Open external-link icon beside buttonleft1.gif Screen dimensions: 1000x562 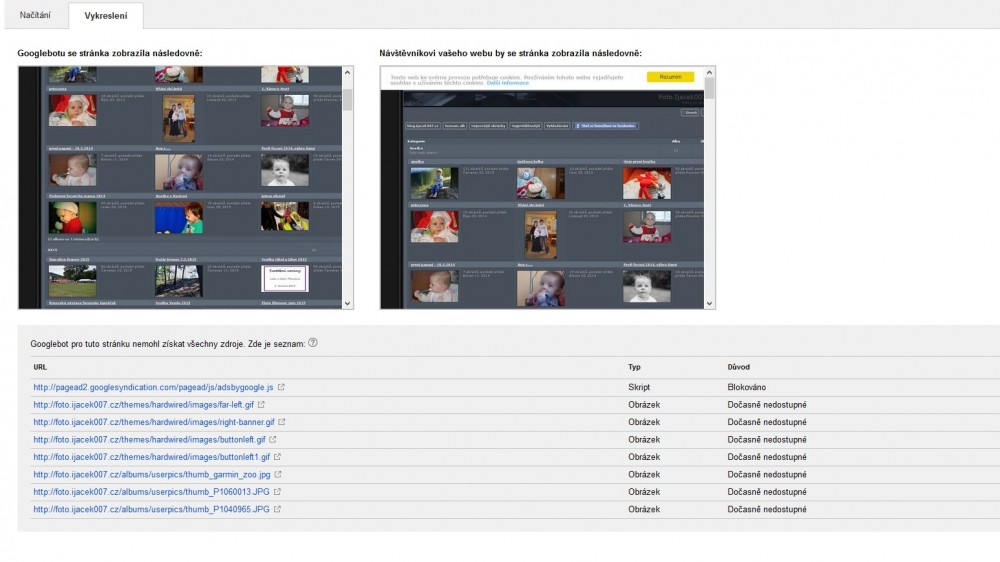point(279,457)
